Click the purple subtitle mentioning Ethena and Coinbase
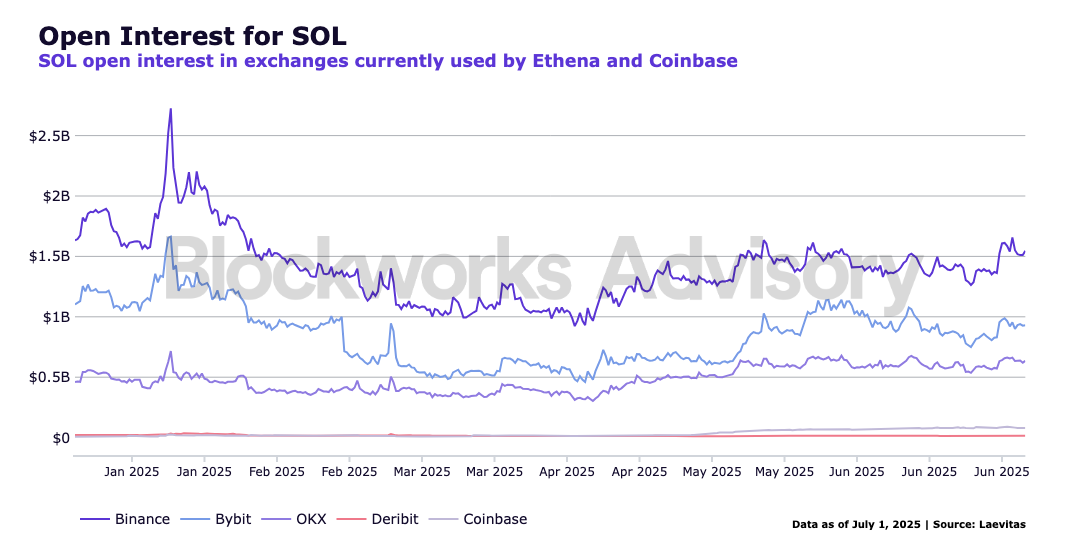 pos(387,61)
